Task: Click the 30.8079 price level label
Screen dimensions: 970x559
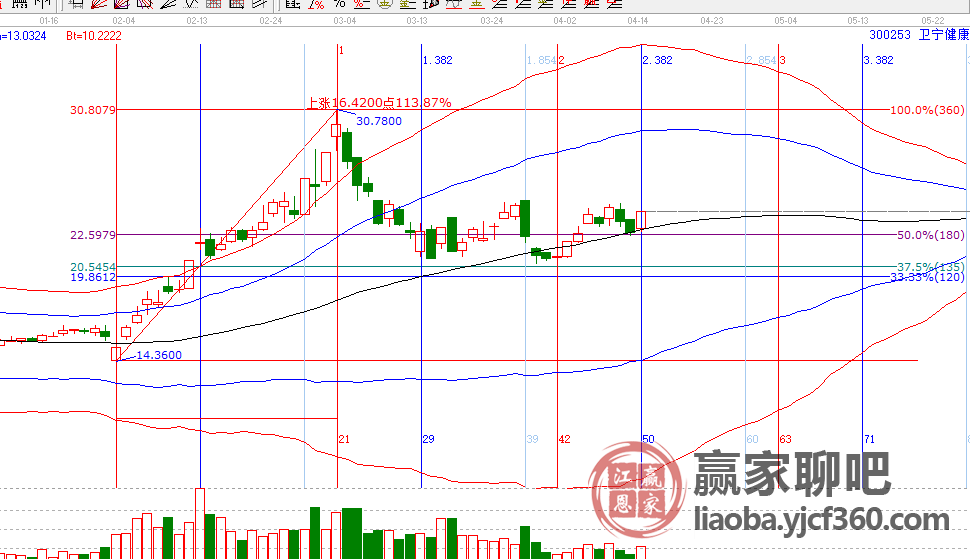Action: 93,110
